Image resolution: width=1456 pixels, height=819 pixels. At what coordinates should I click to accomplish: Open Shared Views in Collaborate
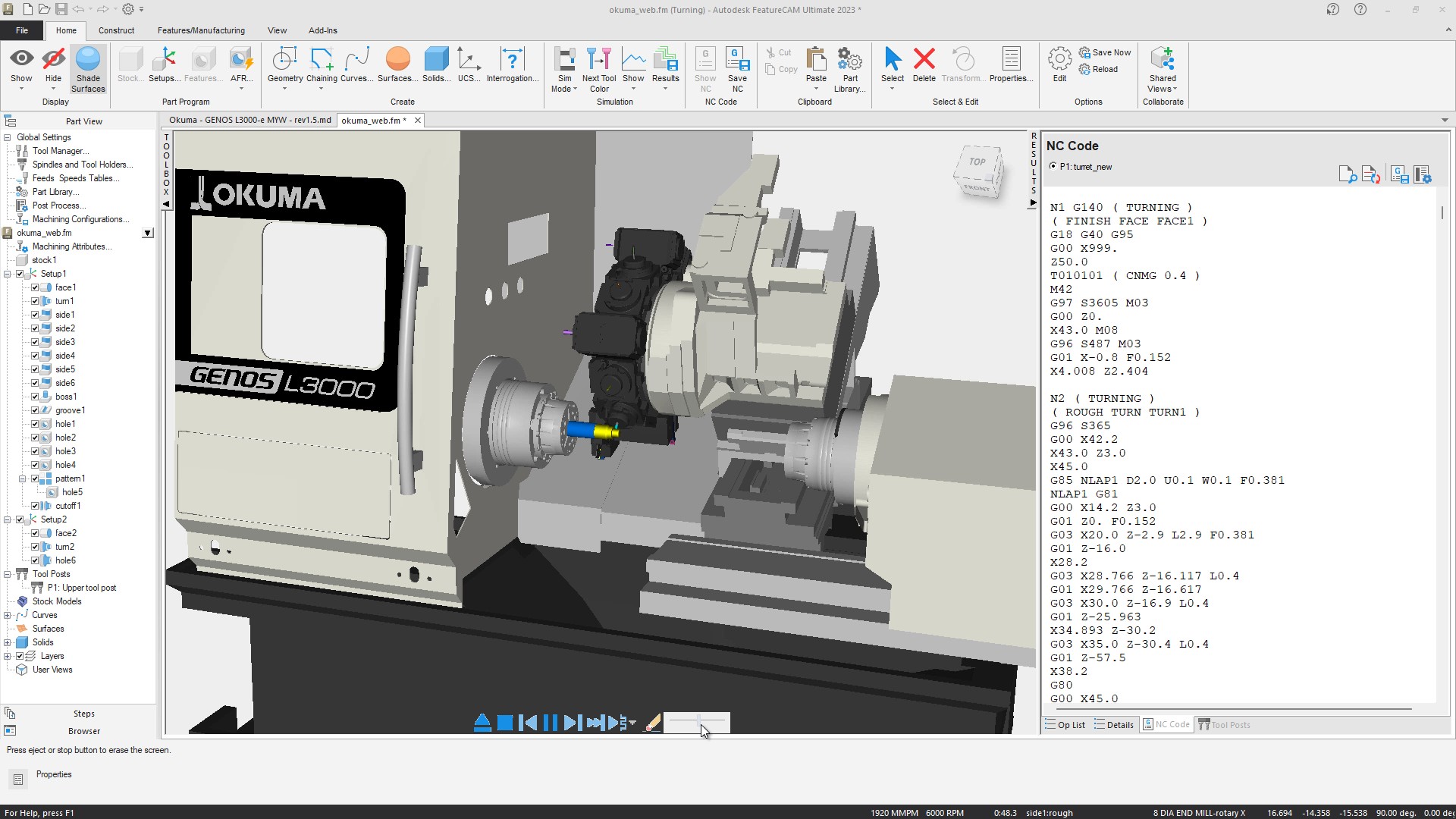pos(1163,69)
